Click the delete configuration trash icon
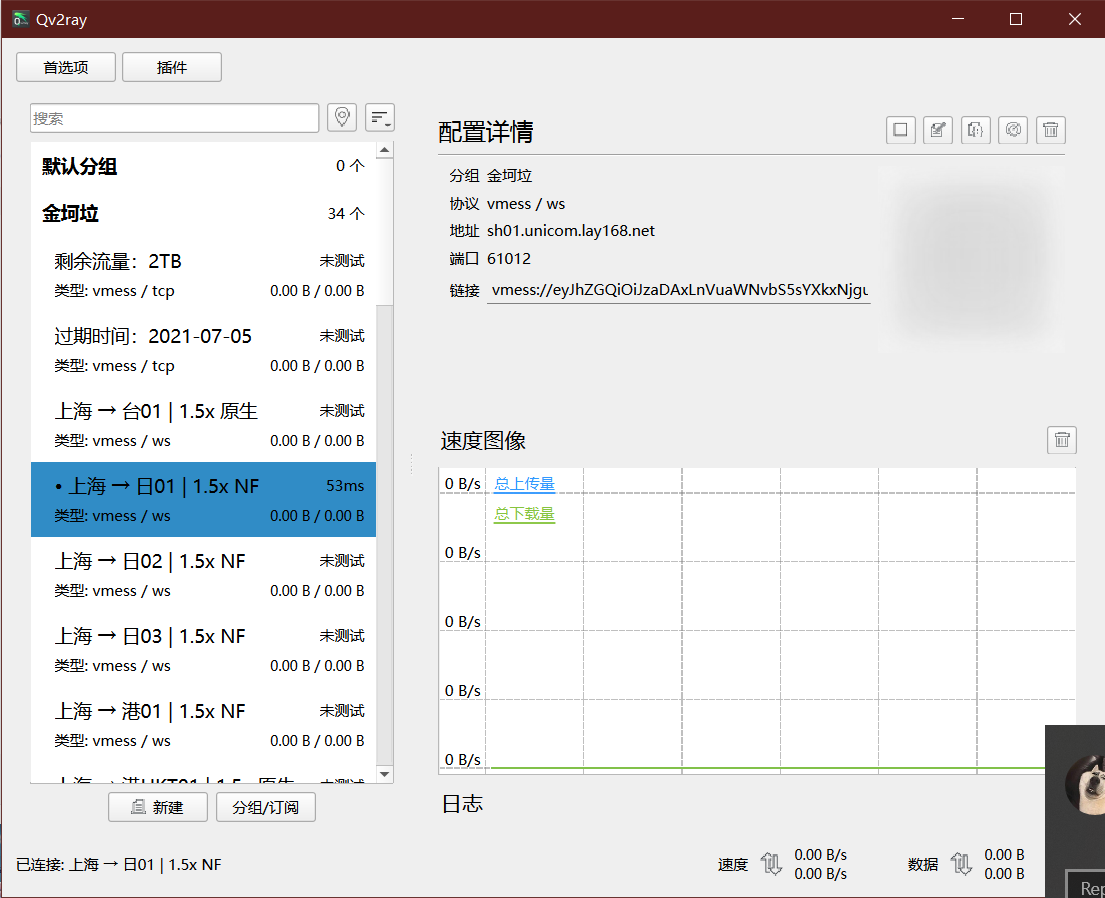The width and height of the screenshot is (1105, 898). click(1050, 130)
